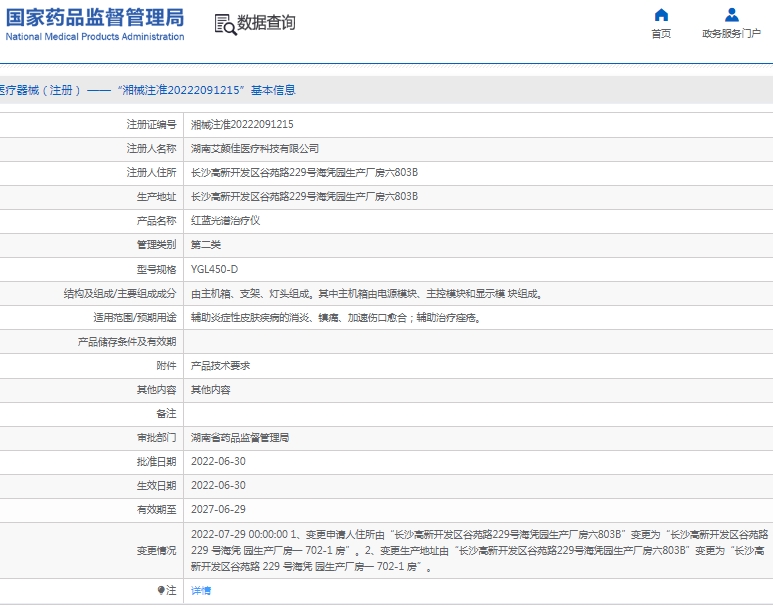Click the 其他内容 value cell
Viewport: 773px width, 609px height.
pos(211,390)
